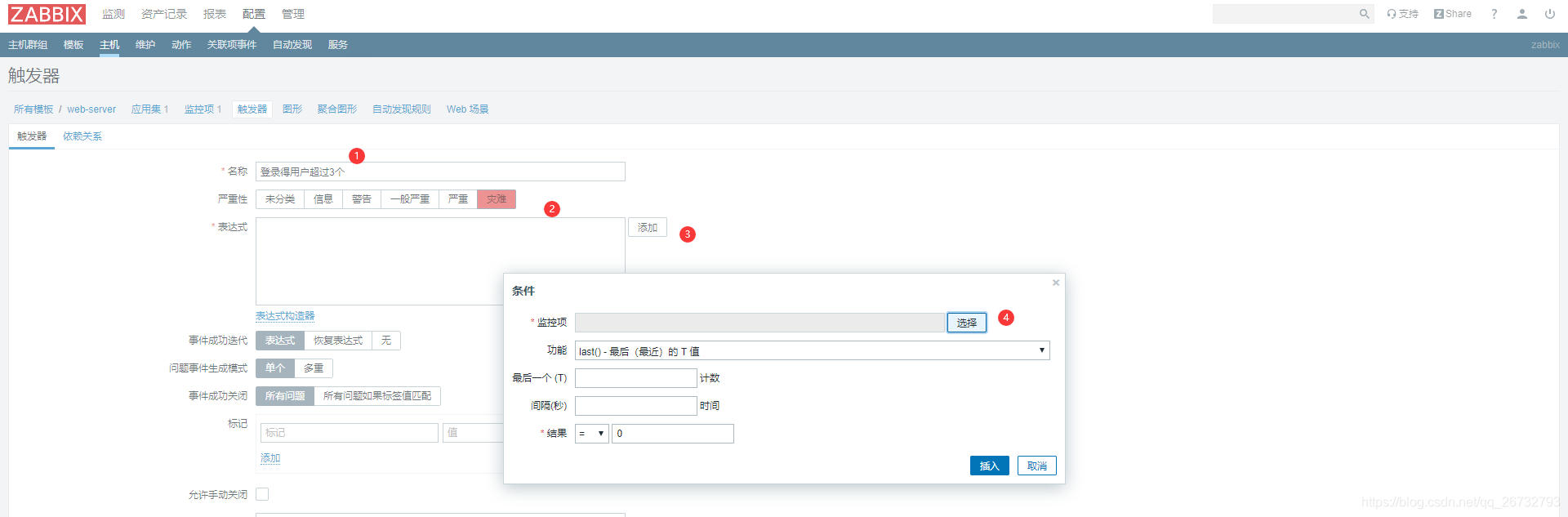Switch to the 依赖关系 tab

(x=82, y=136)
